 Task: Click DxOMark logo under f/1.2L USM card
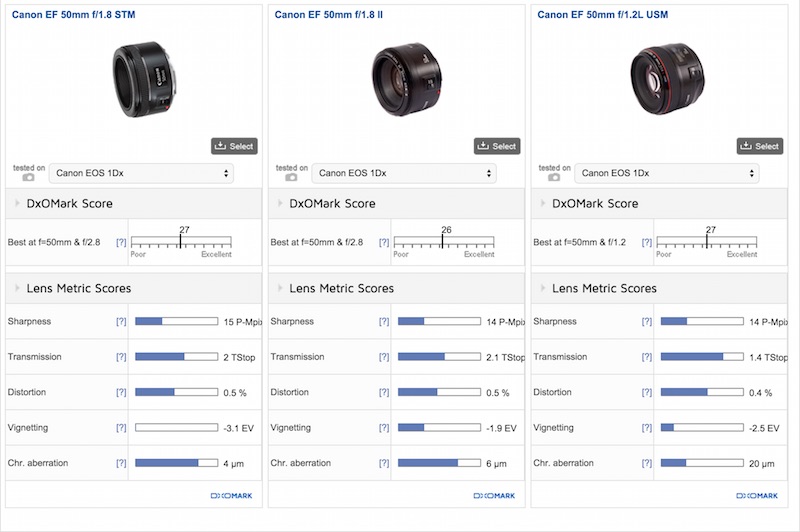(x=757, y=496)
